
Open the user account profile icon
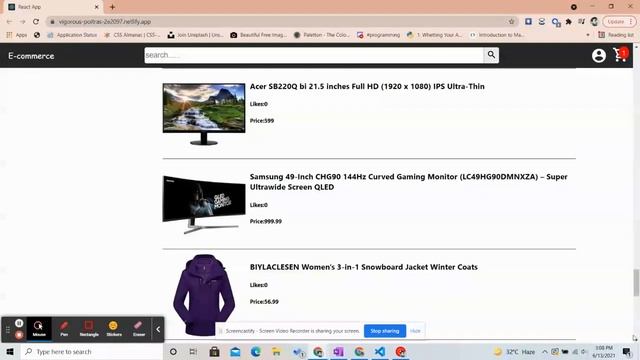tap(598, 55)
